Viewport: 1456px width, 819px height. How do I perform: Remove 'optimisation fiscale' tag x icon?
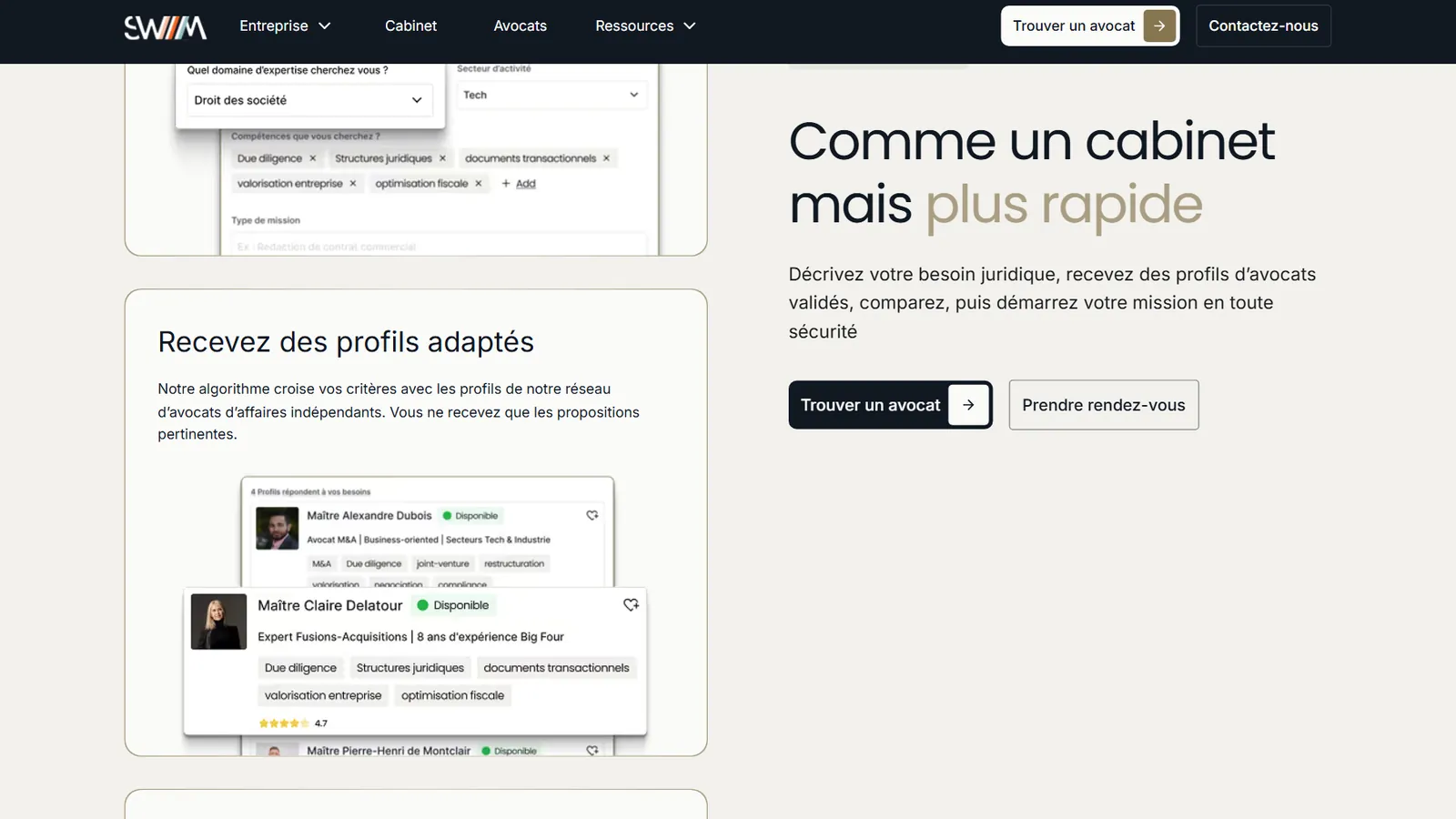[x=479, y=184]
